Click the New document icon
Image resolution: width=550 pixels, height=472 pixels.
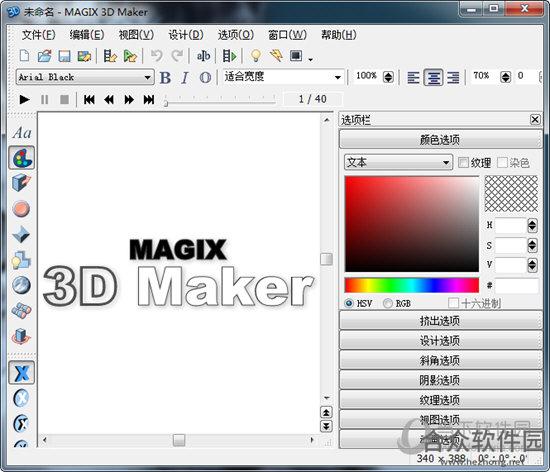pos(25,56)
